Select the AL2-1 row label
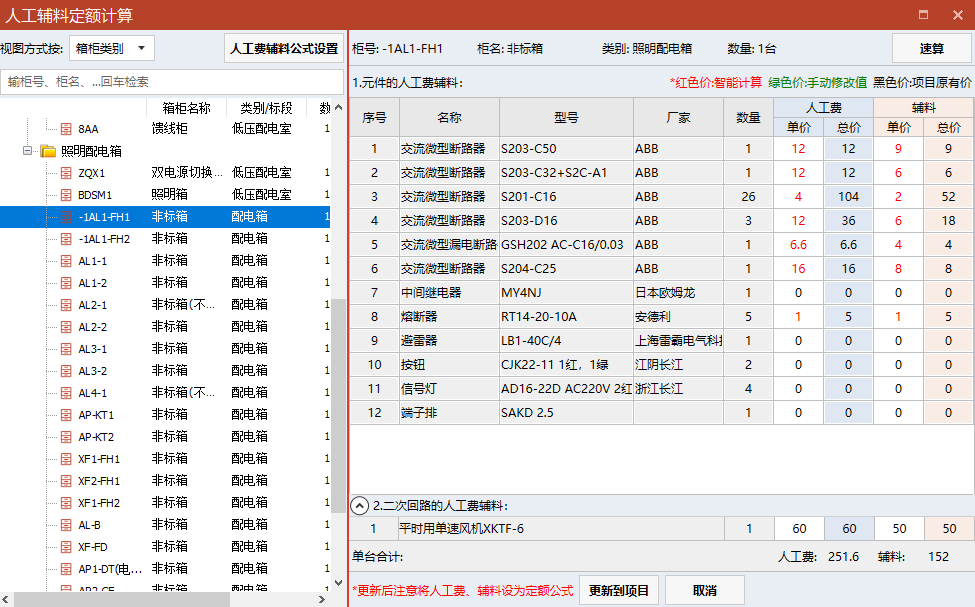Image resolution: width=975 pixels, height=607 pixels. (x=93, y=305)
